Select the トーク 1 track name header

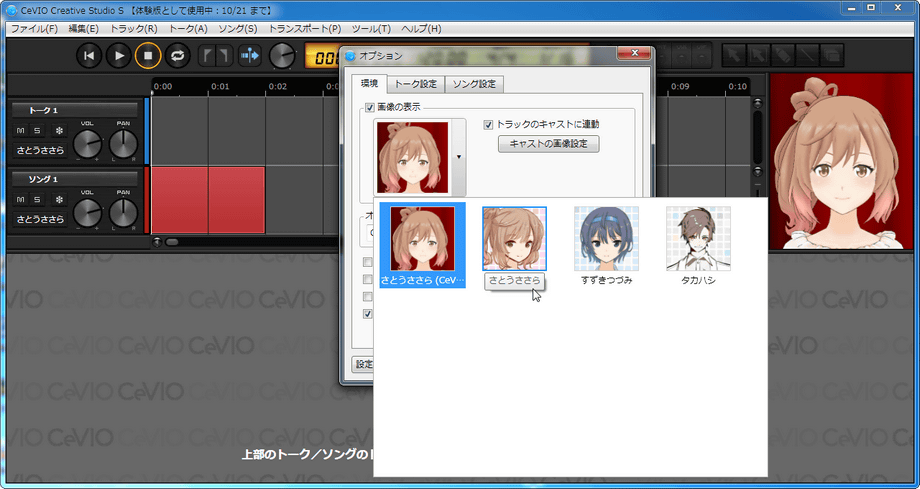click(75, 110)
